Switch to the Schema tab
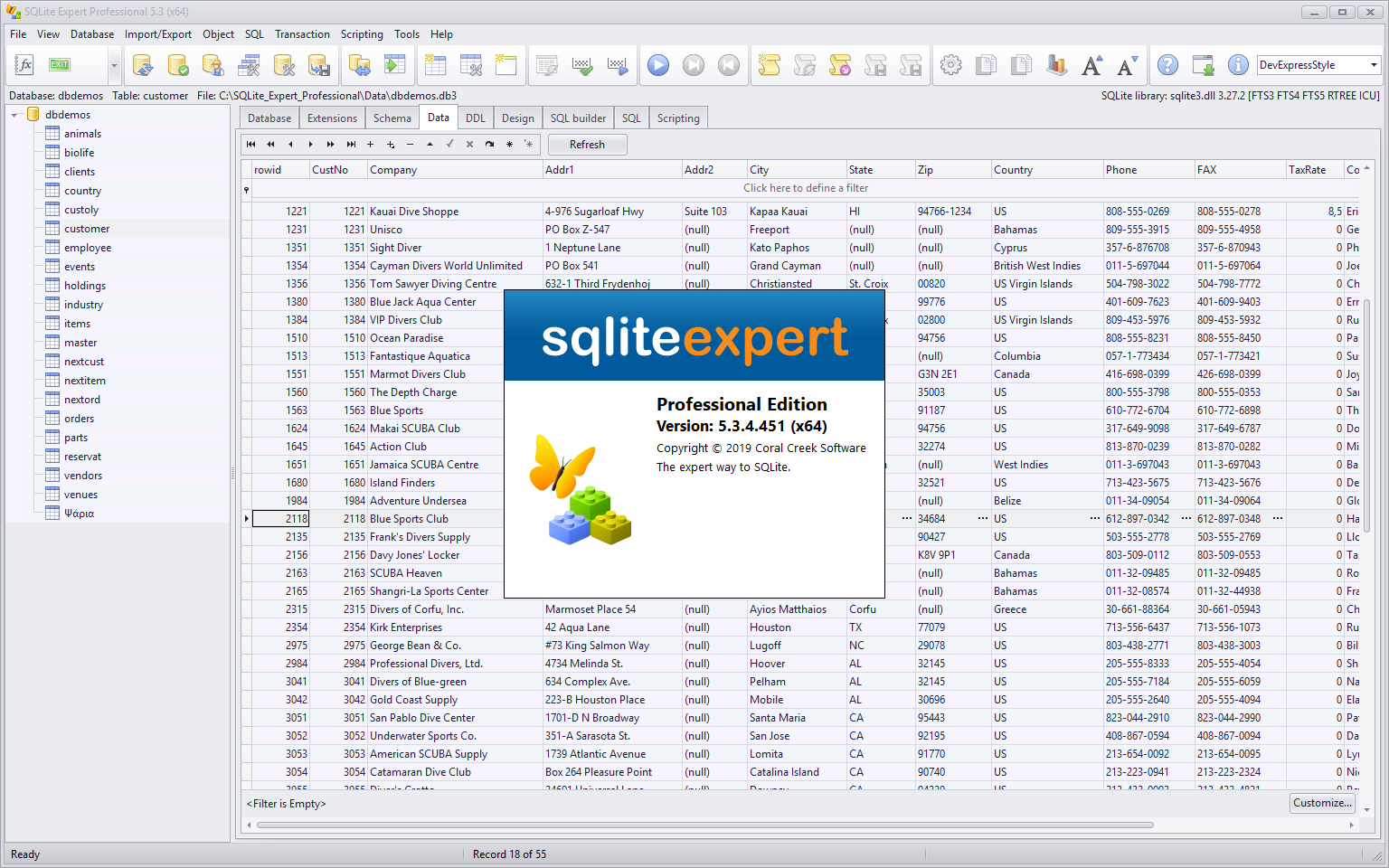The image size is (1389, 868). coord(392,118)
